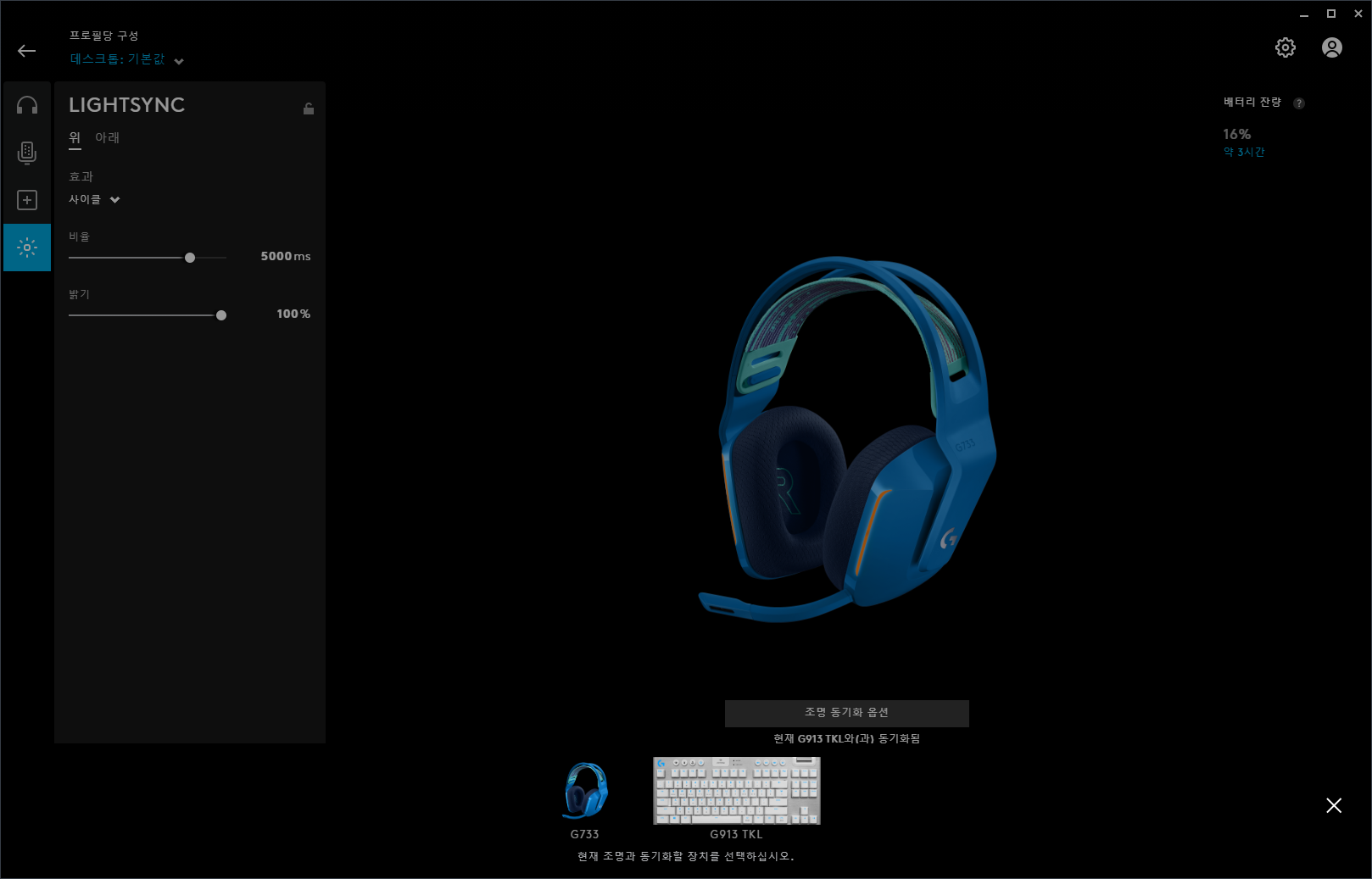The image size is (1372, 879).
Task: Switch to the 아래 lighting zone tab
Action: [107, 138]
